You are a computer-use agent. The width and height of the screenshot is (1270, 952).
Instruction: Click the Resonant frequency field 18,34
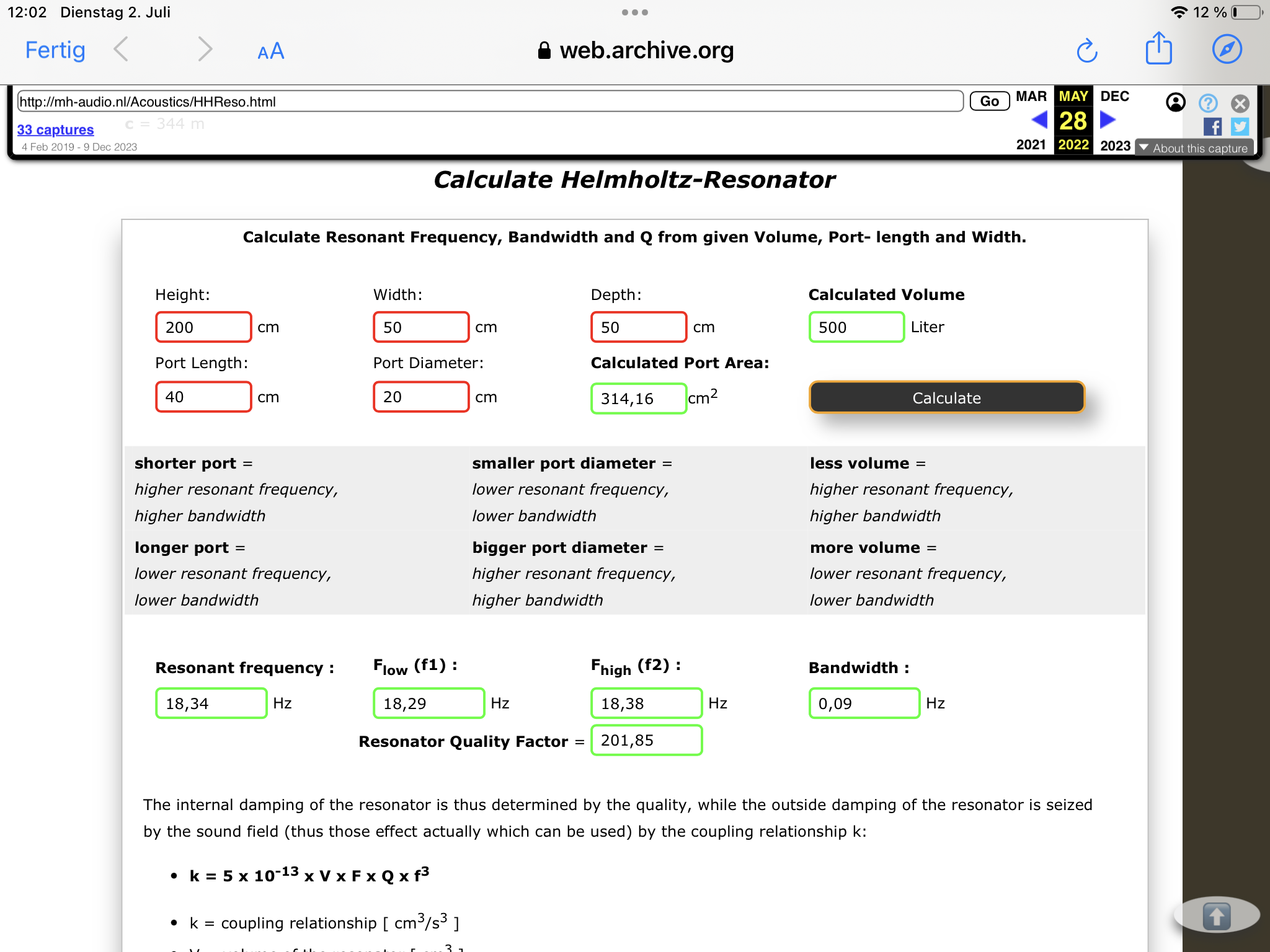[x=211, y=703]
